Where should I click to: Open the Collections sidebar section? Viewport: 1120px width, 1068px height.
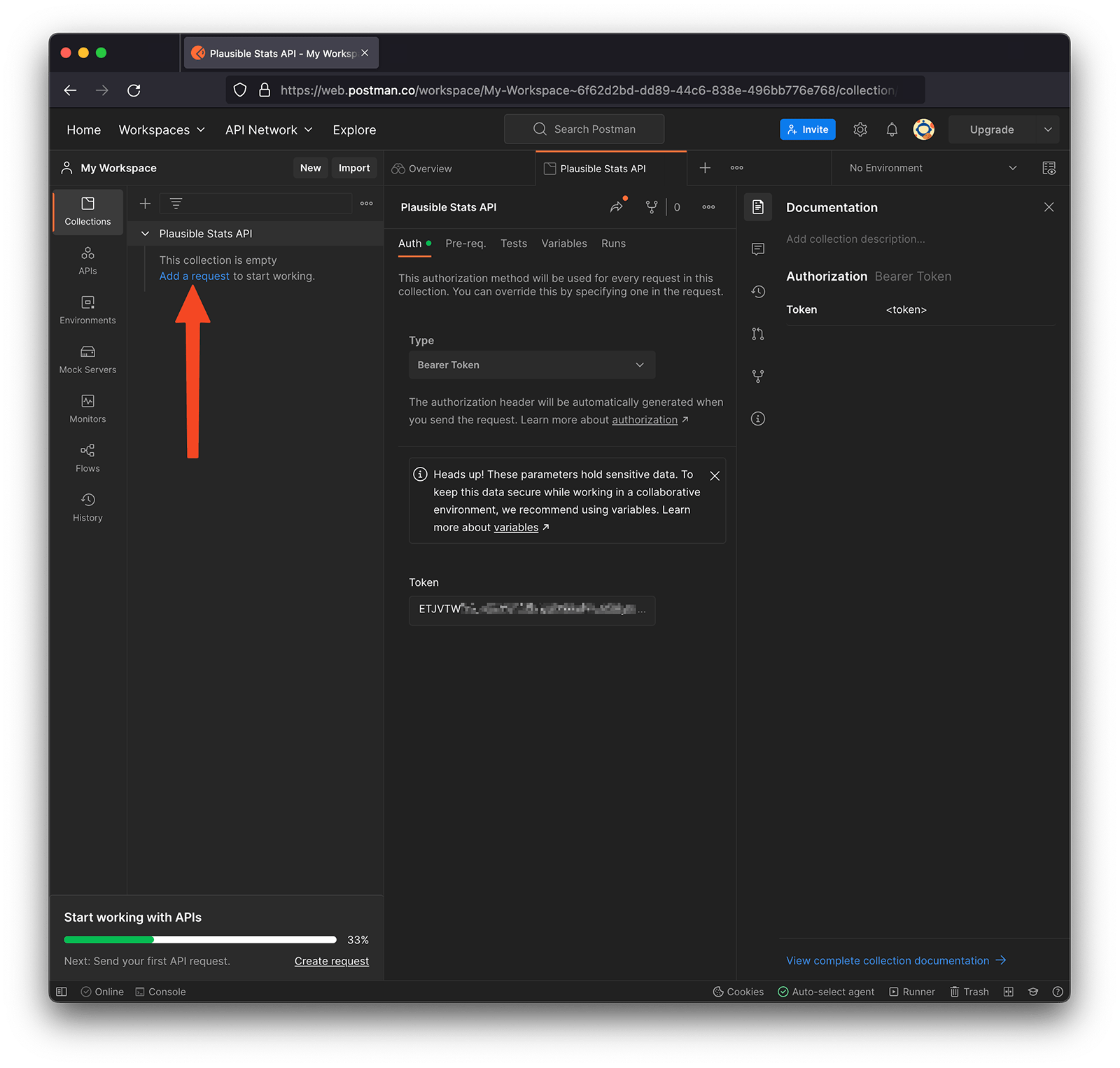(87, 211)
